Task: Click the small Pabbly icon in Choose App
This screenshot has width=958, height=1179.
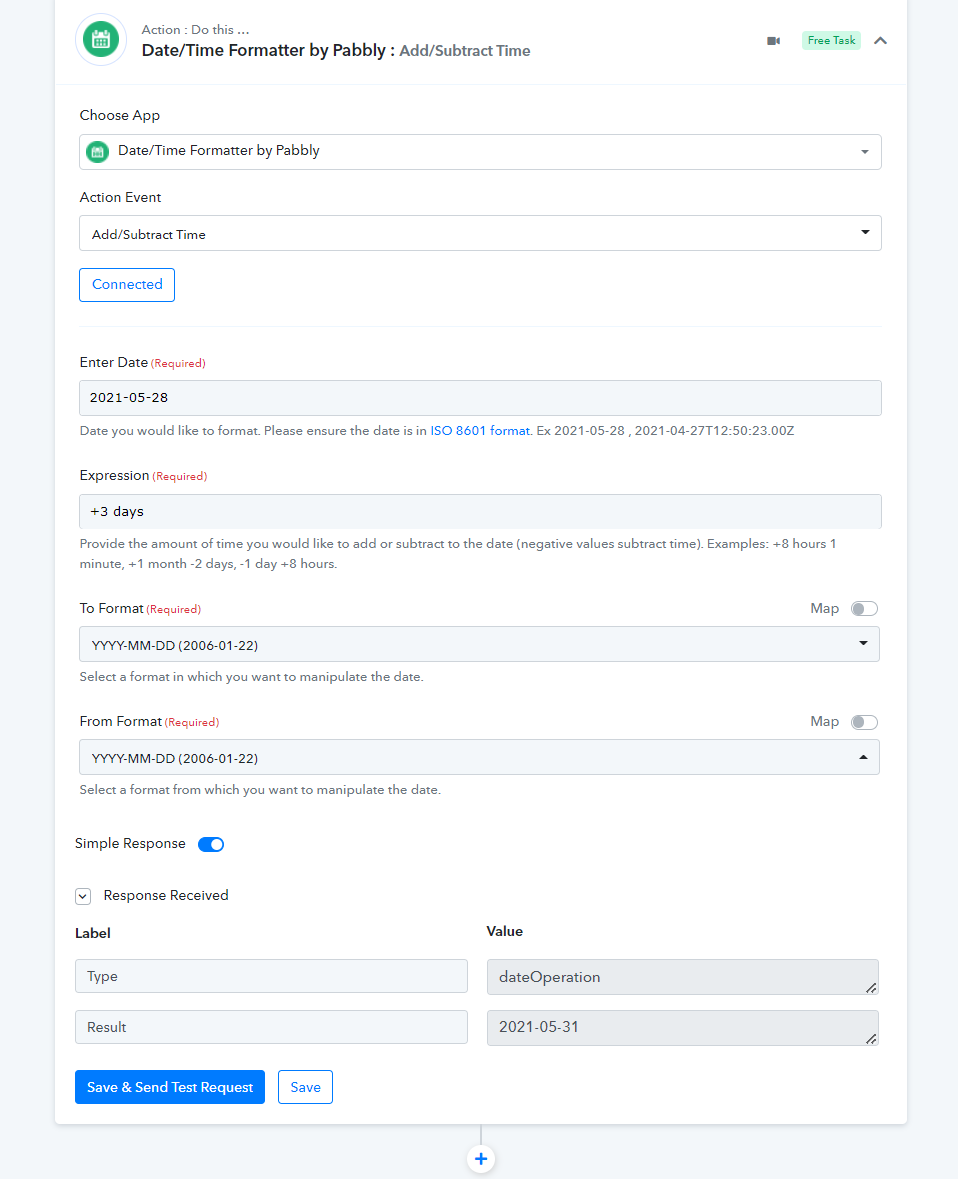Action: click(x=98, y=151)
